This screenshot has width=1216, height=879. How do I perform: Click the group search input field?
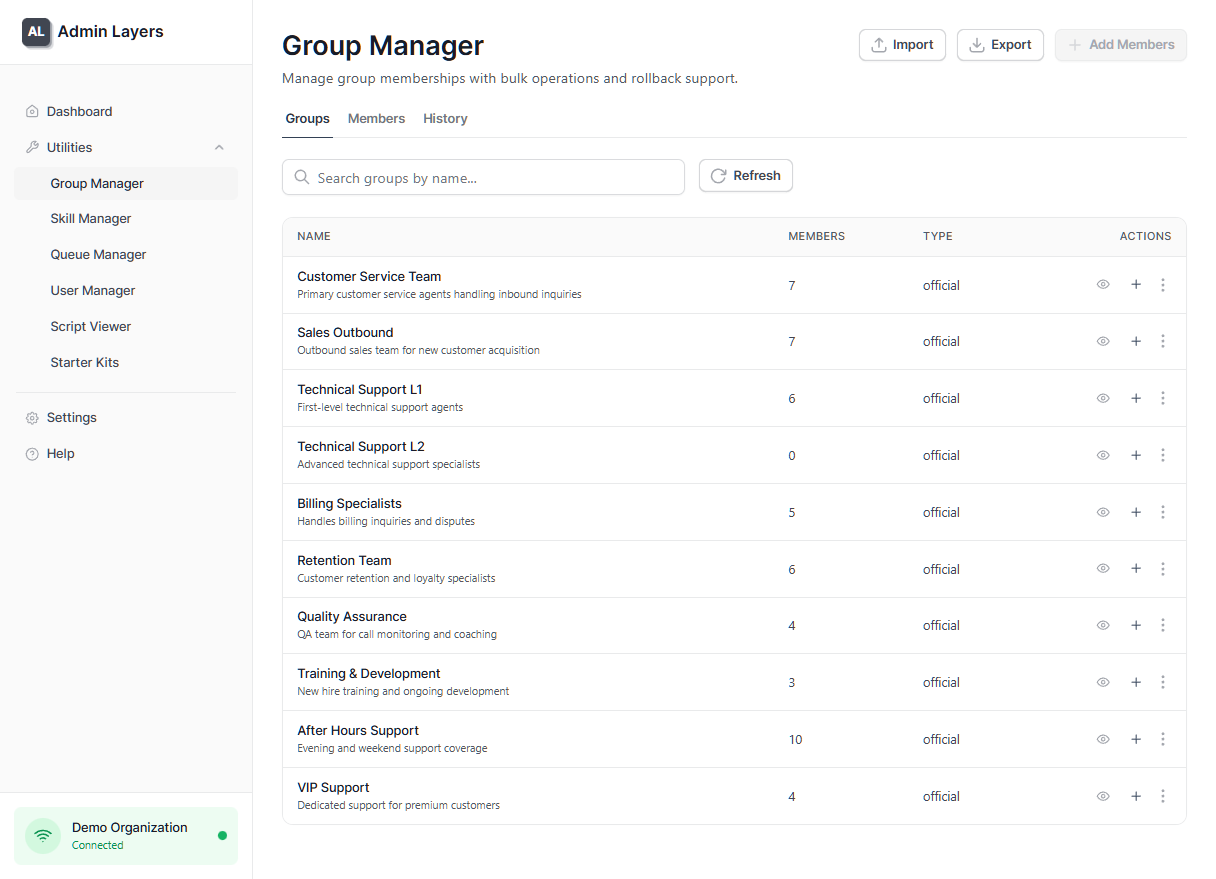(483, 176)
